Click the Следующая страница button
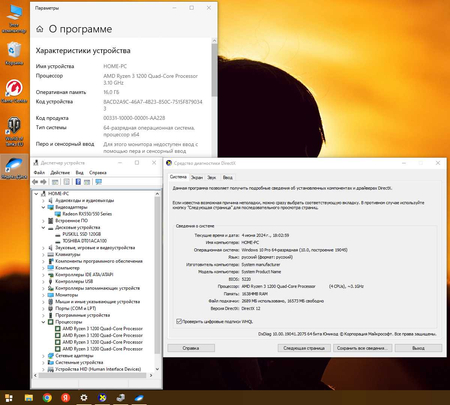Viewport: 450px width, 405px height. click(x=304, y=348)
